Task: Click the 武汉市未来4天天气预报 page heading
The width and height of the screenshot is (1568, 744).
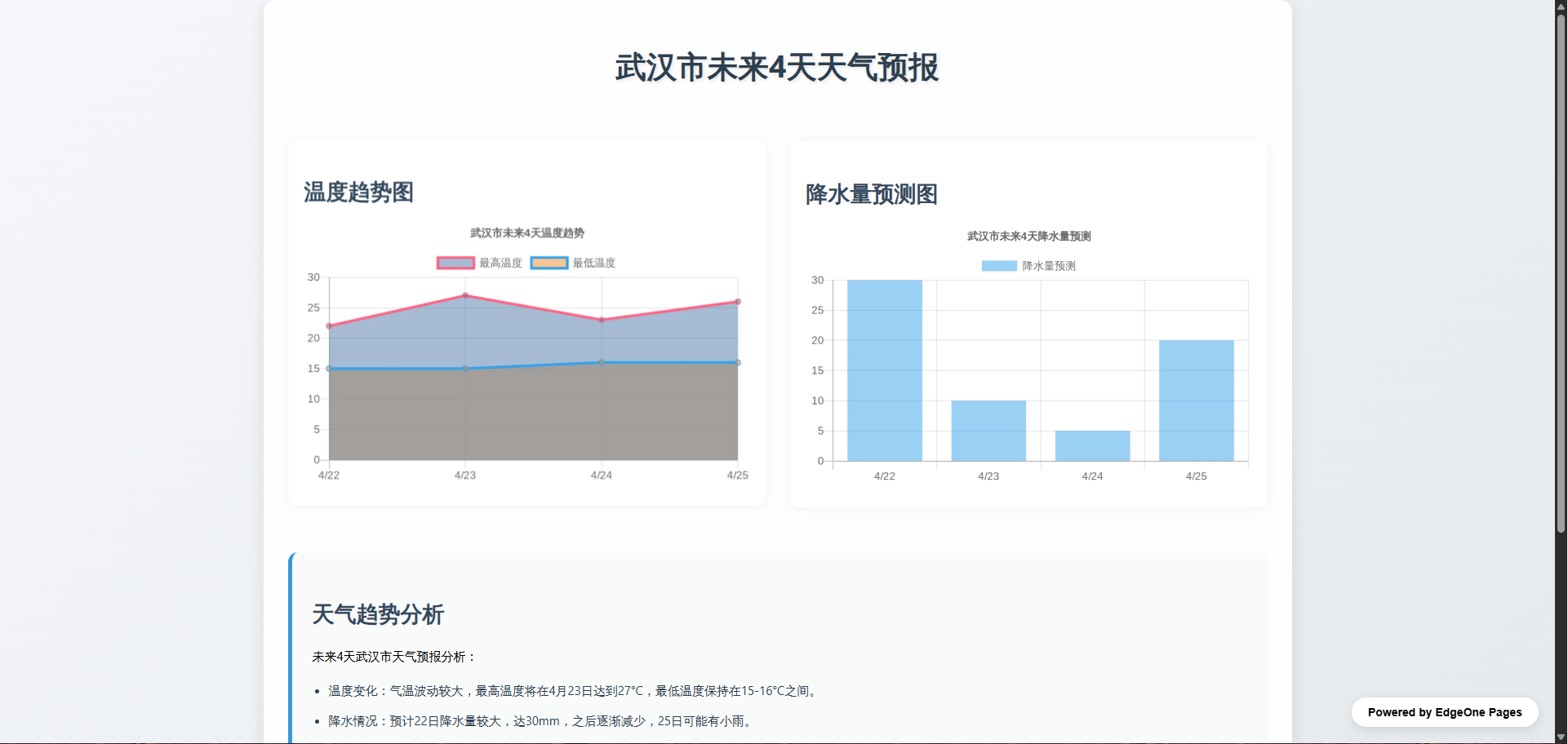Action: (777, 68)
